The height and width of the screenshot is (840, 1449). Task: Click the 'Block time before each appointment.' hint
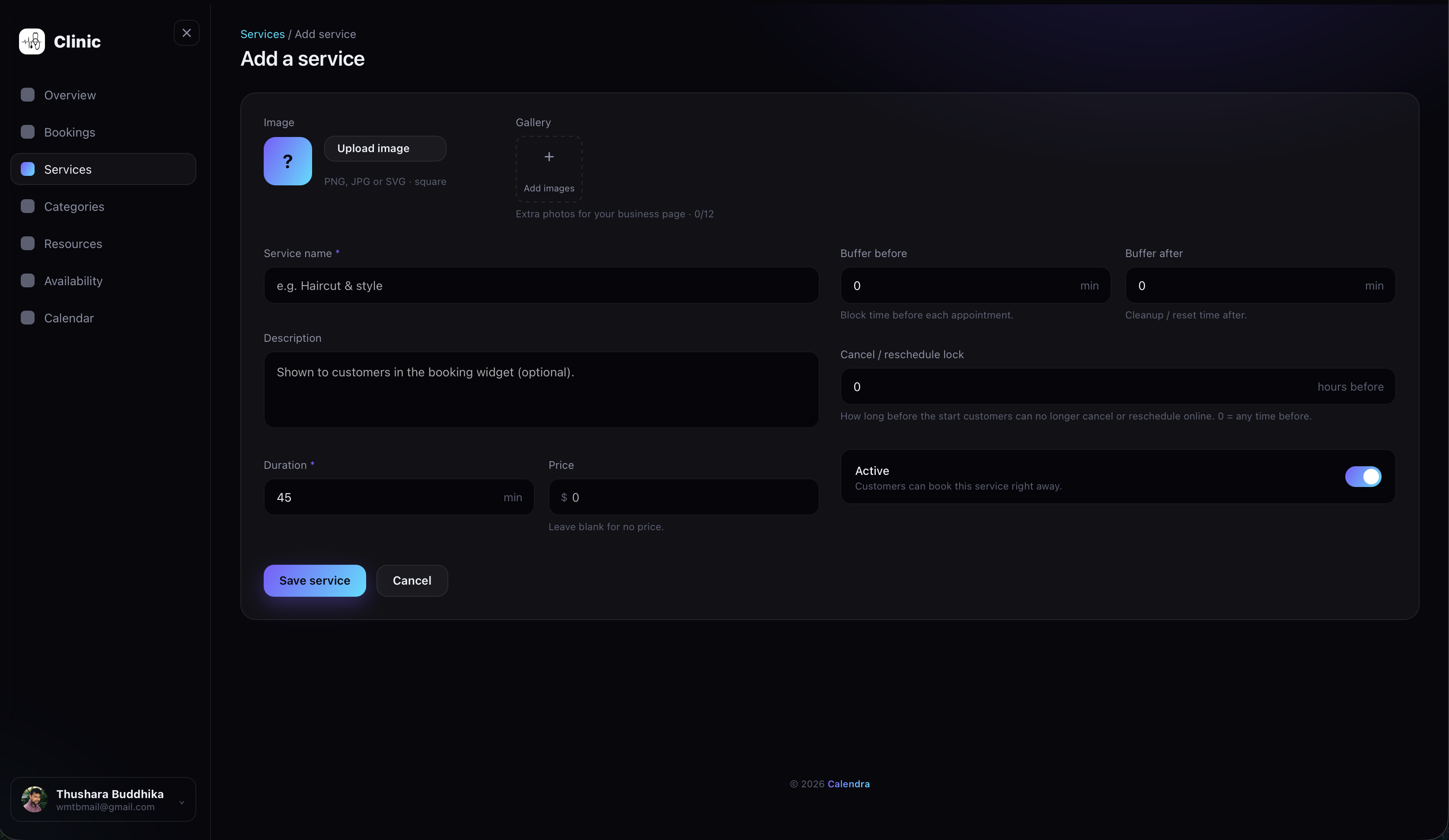click(x=926, y=315)
